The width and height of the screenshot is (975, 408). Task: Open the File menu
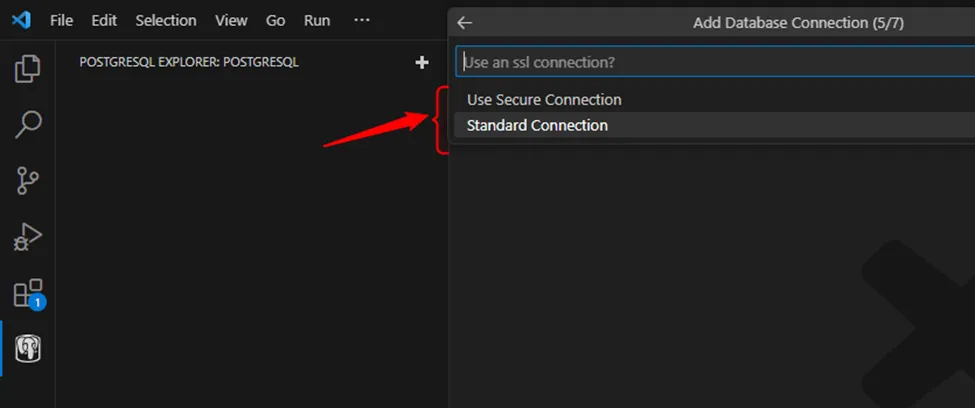[x=61, y=20]
